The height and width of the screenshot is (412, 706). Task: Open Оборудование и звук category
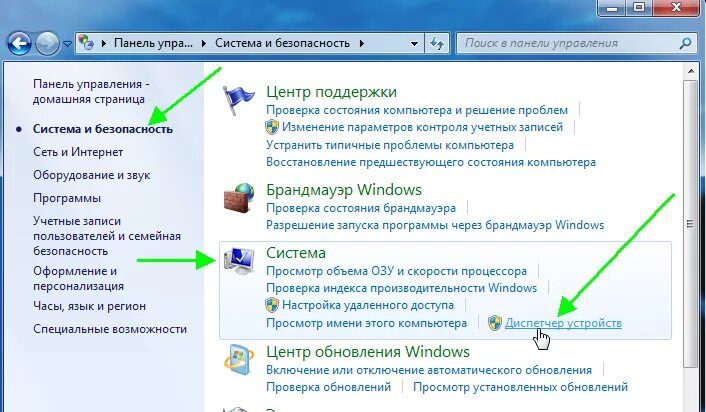click(91, 175)
